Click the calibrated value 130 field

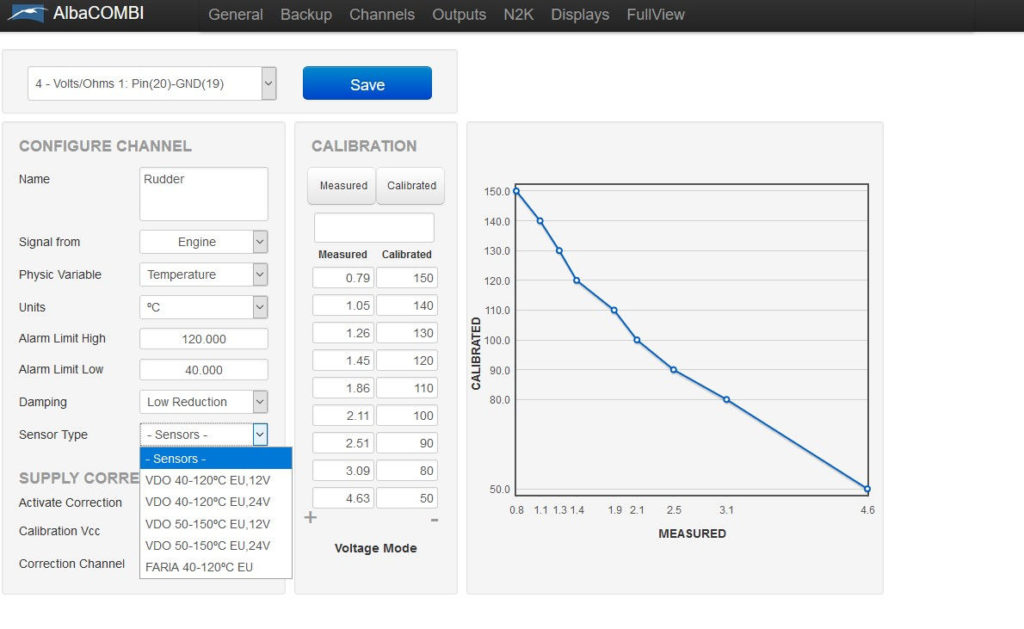407,333
